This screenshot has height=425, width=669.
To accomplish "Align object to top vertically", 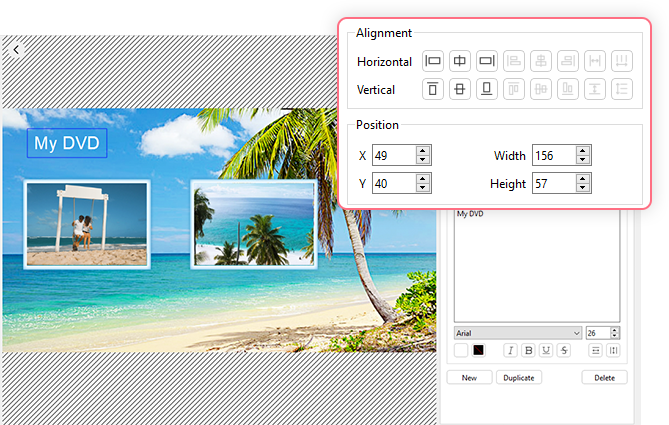I will 433,89.
